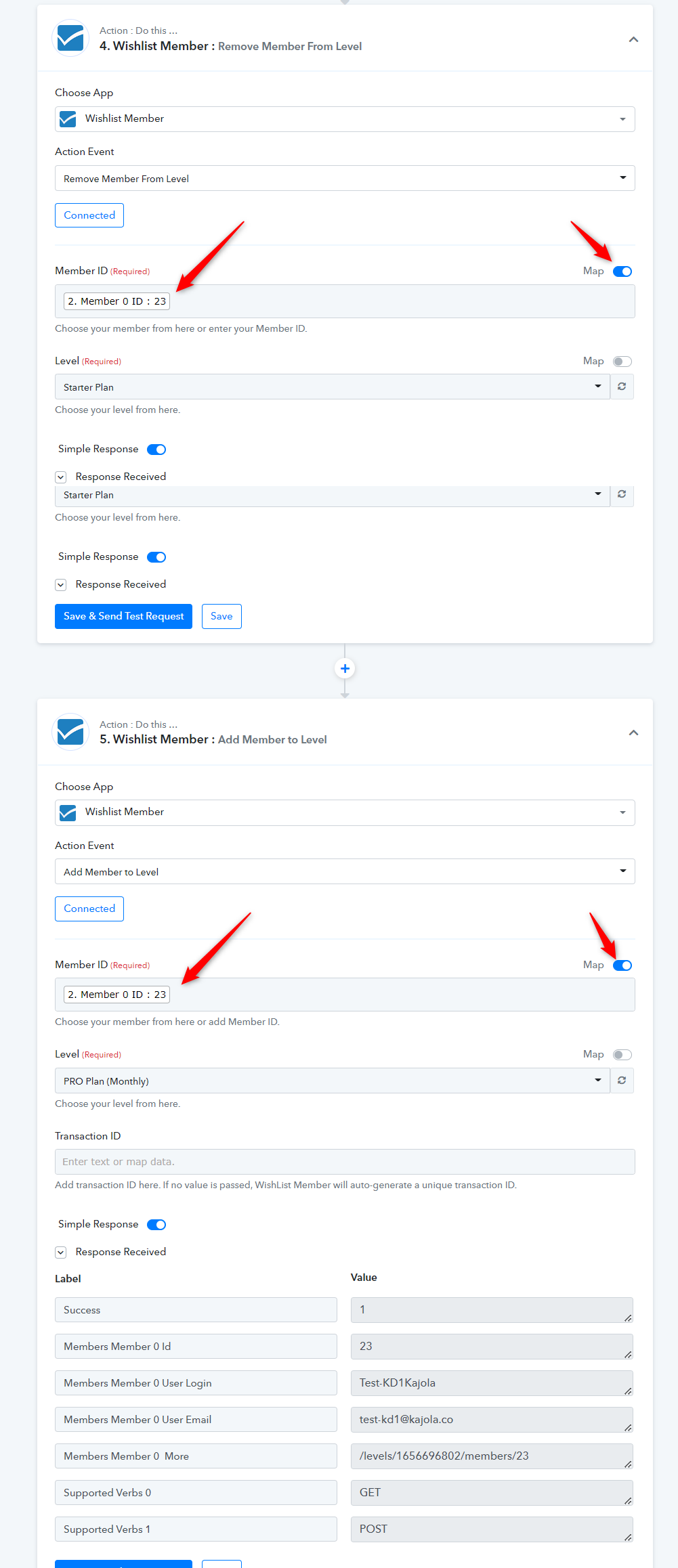This screenshot has height=1568, width=678.
Task: Toggle Map switch for Level in step 4
Action: pos(622,362)
